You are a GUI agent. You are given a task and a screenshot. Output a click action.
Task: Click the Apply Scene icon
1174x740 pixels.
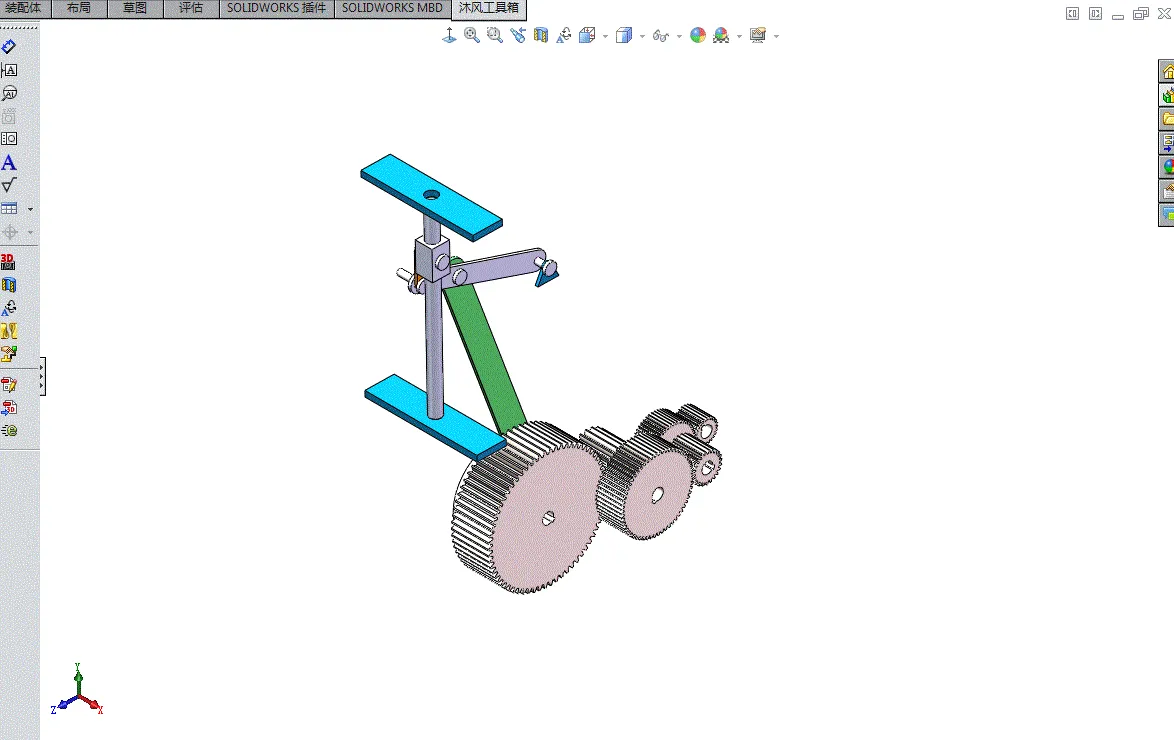click(x=721, y=35)
